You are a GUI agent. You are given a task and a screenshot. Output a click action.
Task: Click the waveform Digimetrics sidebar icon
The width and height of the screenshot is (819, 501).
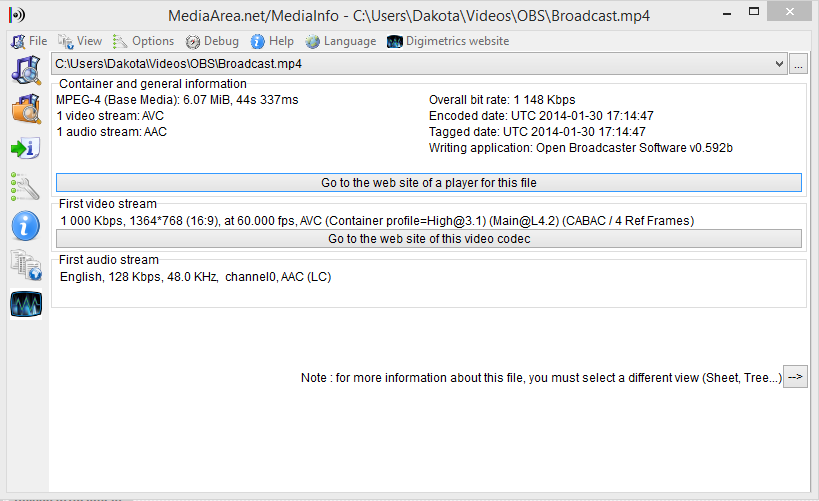pyautogui.click(x=26, y=304)
